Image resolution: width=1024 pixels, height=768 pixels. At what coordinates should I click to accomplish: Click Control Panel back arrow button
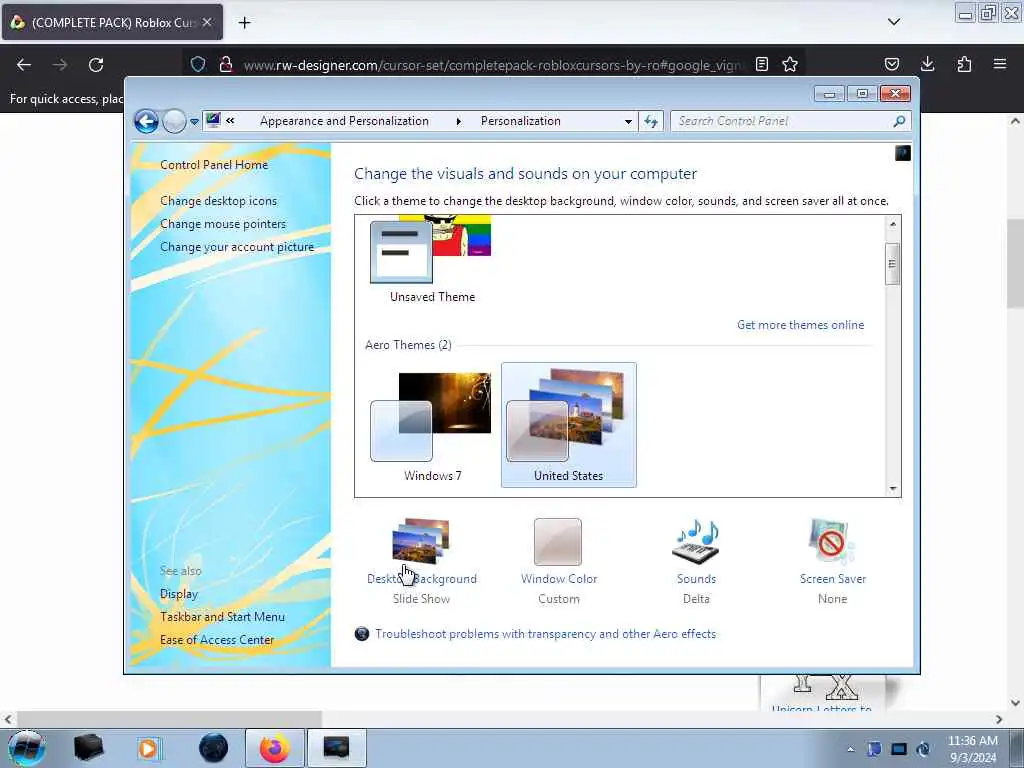click(x=146, y=121)
